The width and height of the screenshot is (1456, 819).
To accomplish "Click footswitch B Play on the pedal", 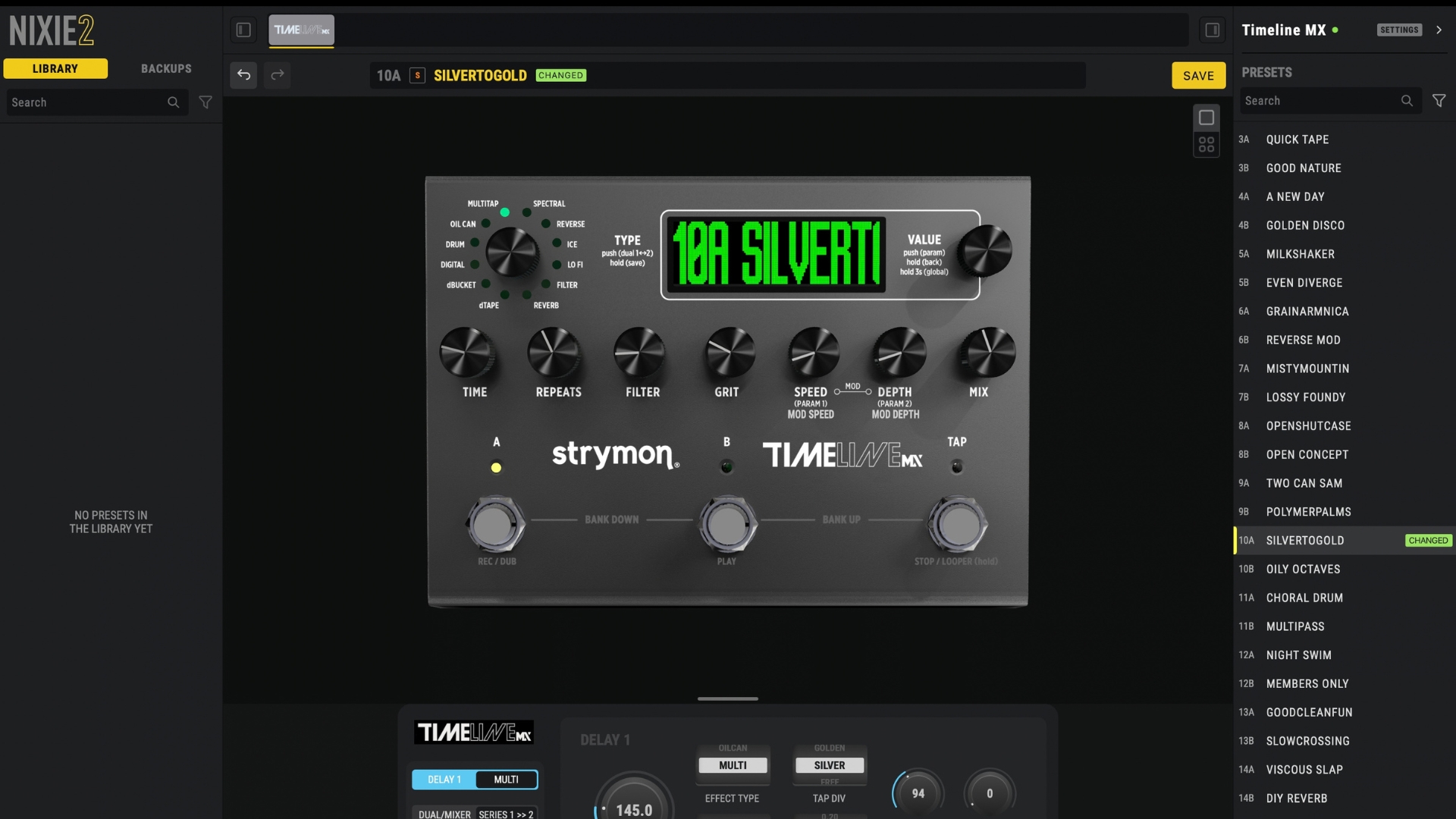I will click(727, 525).
